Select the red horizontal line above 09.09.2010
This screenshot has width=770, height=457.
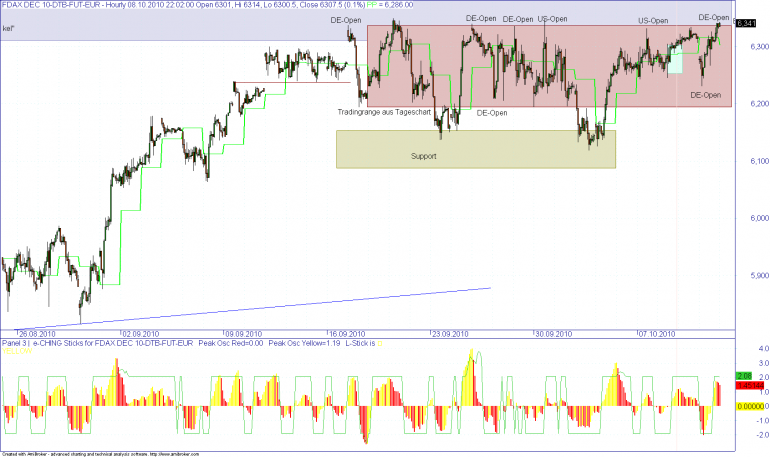tap(292, 82)
